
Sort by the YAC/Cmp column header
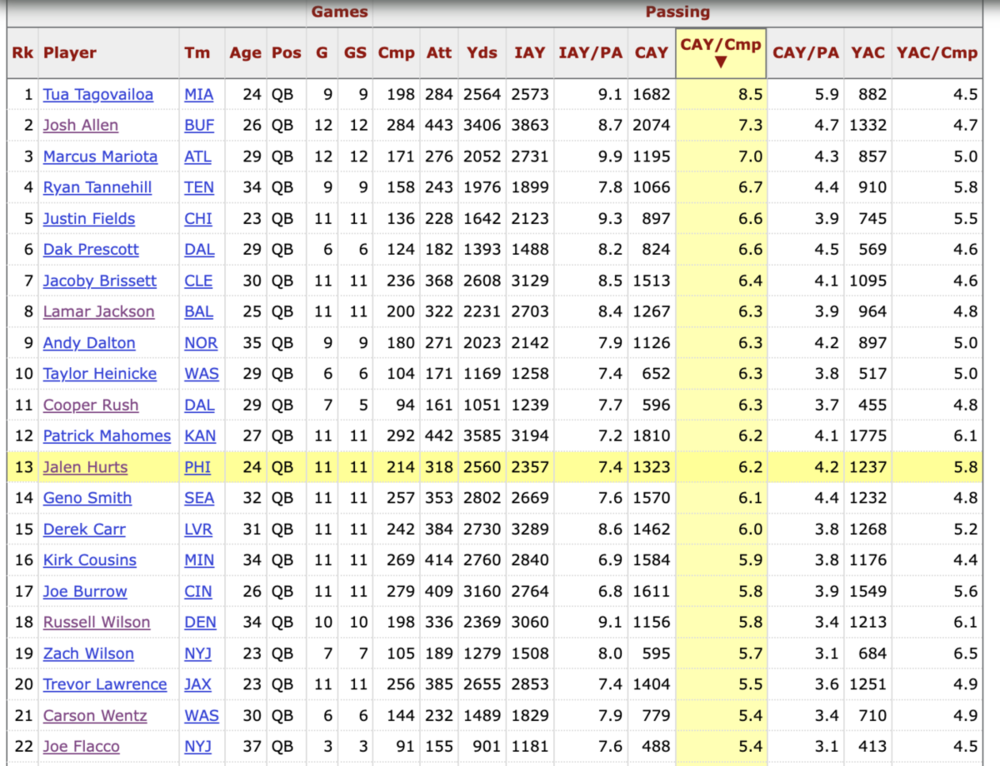coord(937,53)
